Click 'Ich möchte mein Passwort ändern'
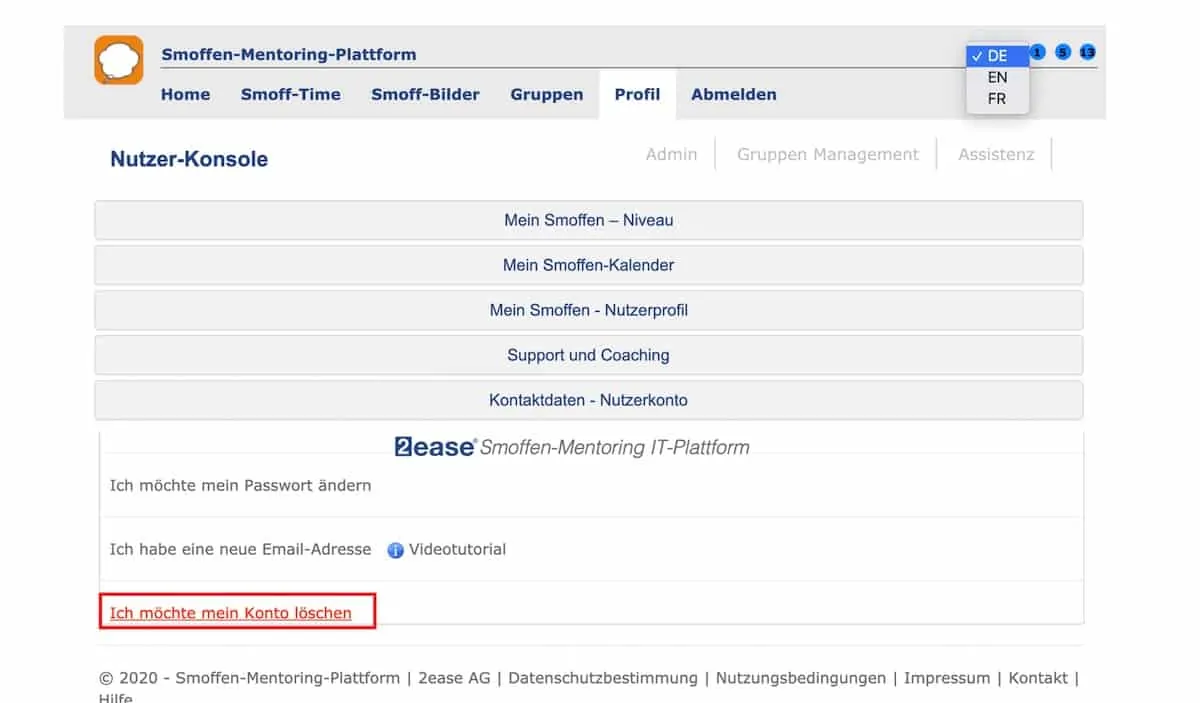The height and width of the screenshot is (703, 1200). (240, 485)
